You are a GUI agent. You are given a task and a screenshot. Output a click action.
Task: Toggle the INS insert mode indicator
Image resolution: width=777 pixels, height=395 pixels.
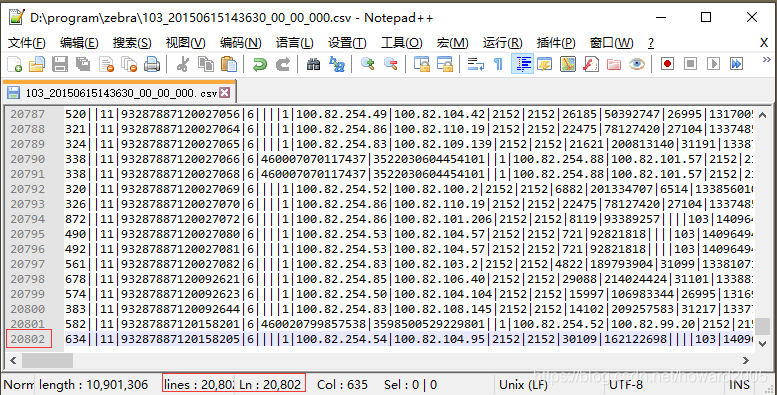point(739,385)
